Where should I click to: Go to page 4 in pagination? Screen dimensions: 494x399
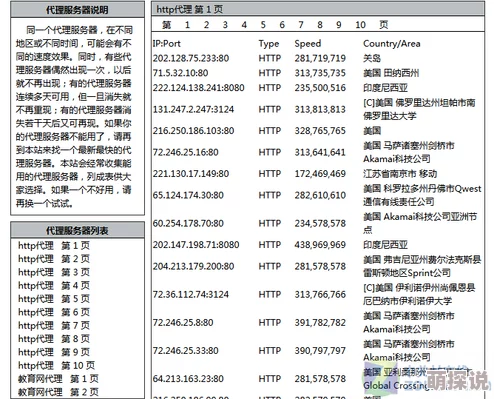point(244,25)
